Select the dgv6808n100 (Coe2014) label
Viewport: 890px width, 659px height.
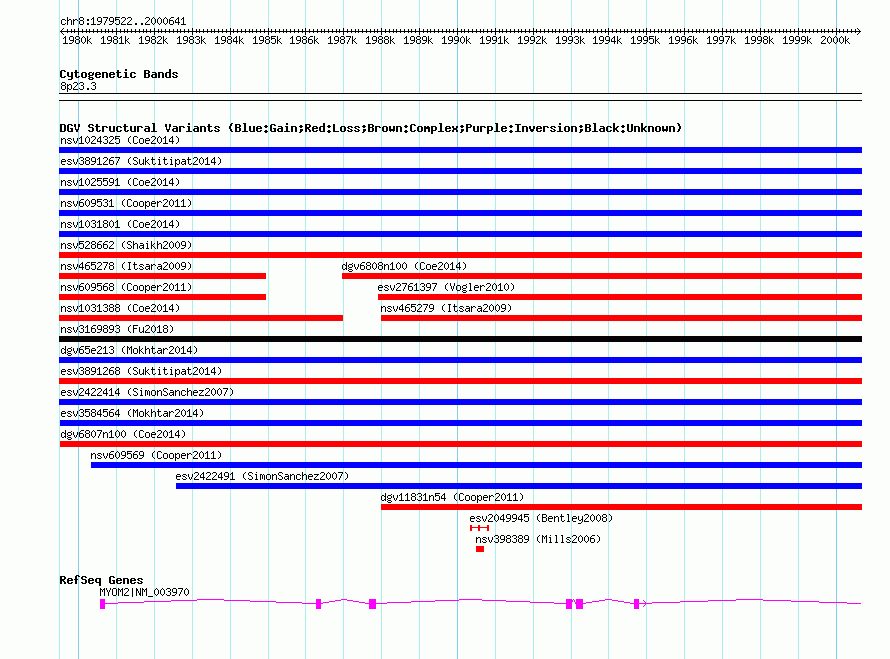click(x=404, y=266)
